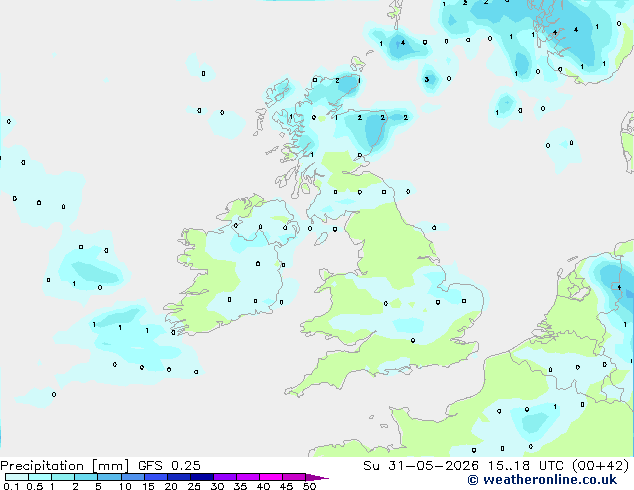Click the '15..18 UTC' time range text
This screenshot has height=490, width=634.
click(x=525, y=466)
